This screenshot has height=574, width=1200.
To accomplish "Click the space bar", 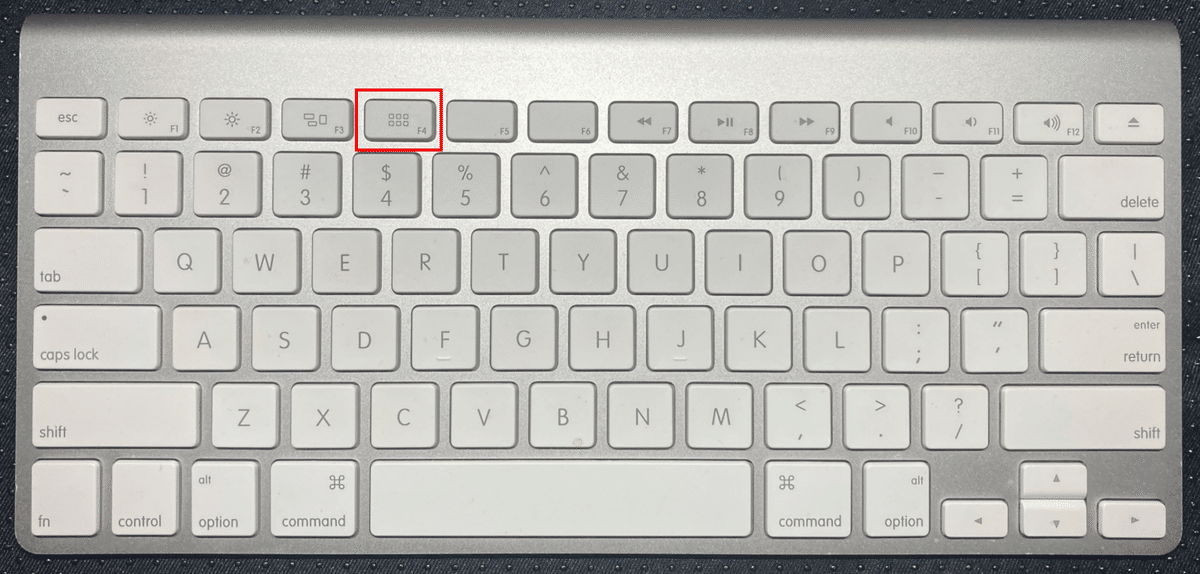I will pos(562,498).
